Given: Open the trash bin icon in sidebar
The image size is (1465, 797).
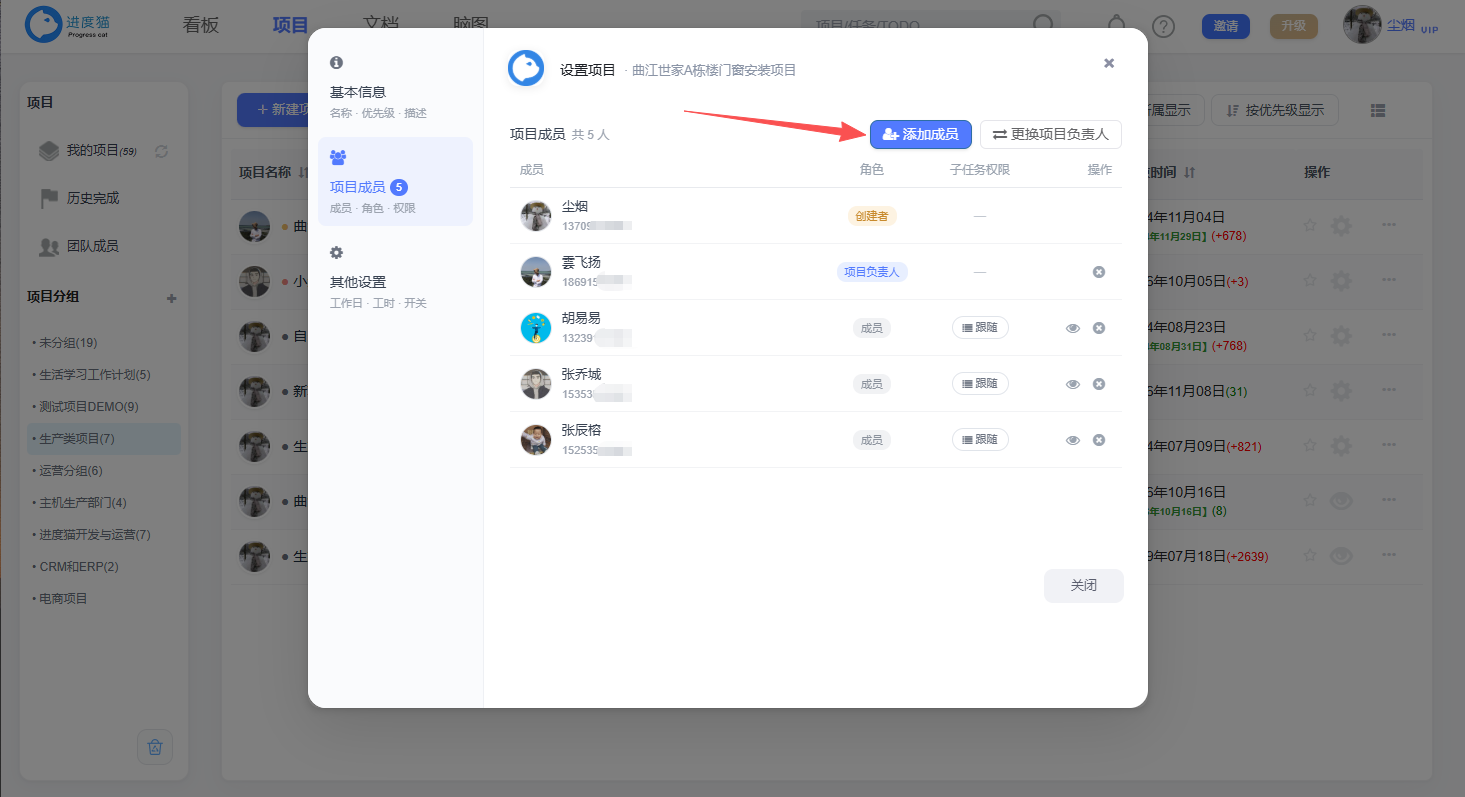Looking at the screenshot, I should [155, 747].
